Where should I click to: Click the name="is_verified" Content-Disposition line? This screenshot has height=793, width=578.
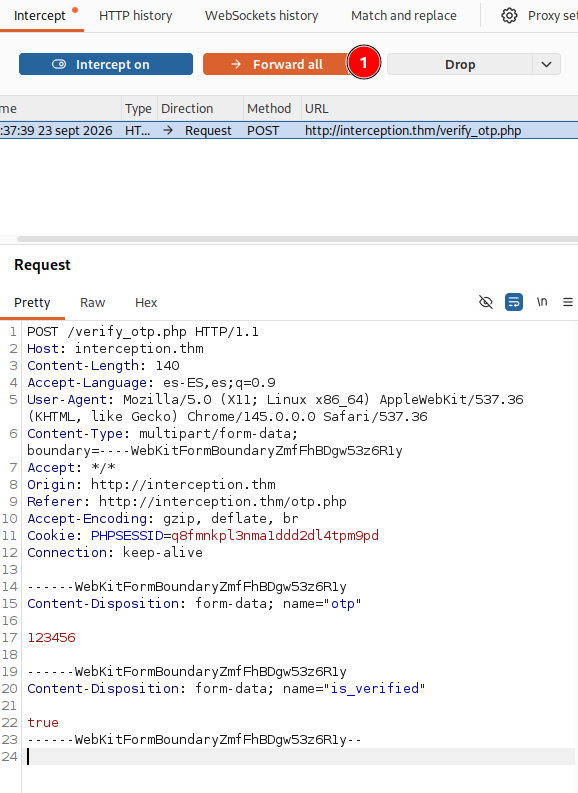click(226, 688)
